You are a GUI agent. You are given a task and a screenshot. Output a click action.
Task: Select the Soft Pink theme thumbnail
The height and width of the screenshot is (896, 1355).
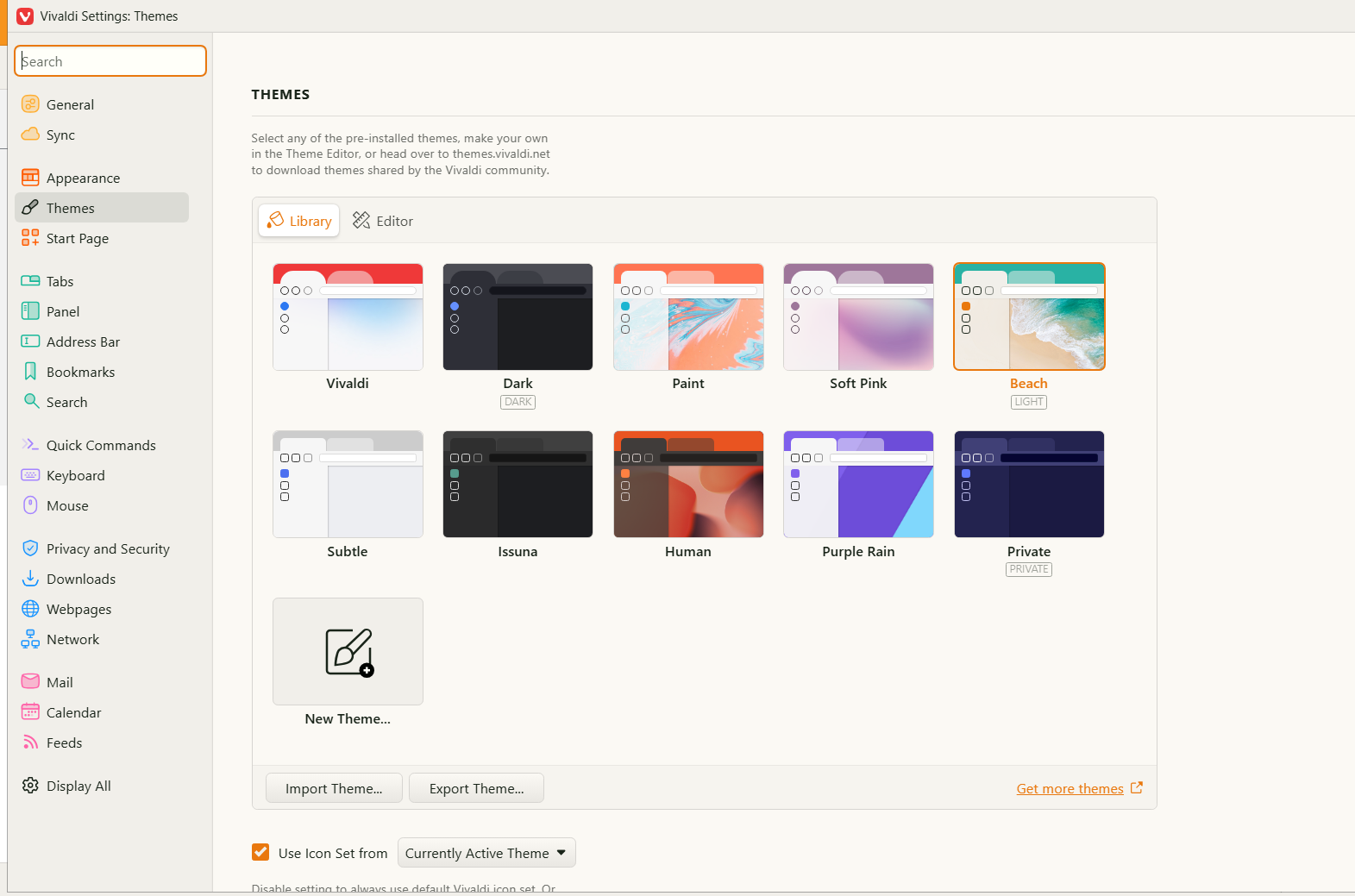point(858,316)
